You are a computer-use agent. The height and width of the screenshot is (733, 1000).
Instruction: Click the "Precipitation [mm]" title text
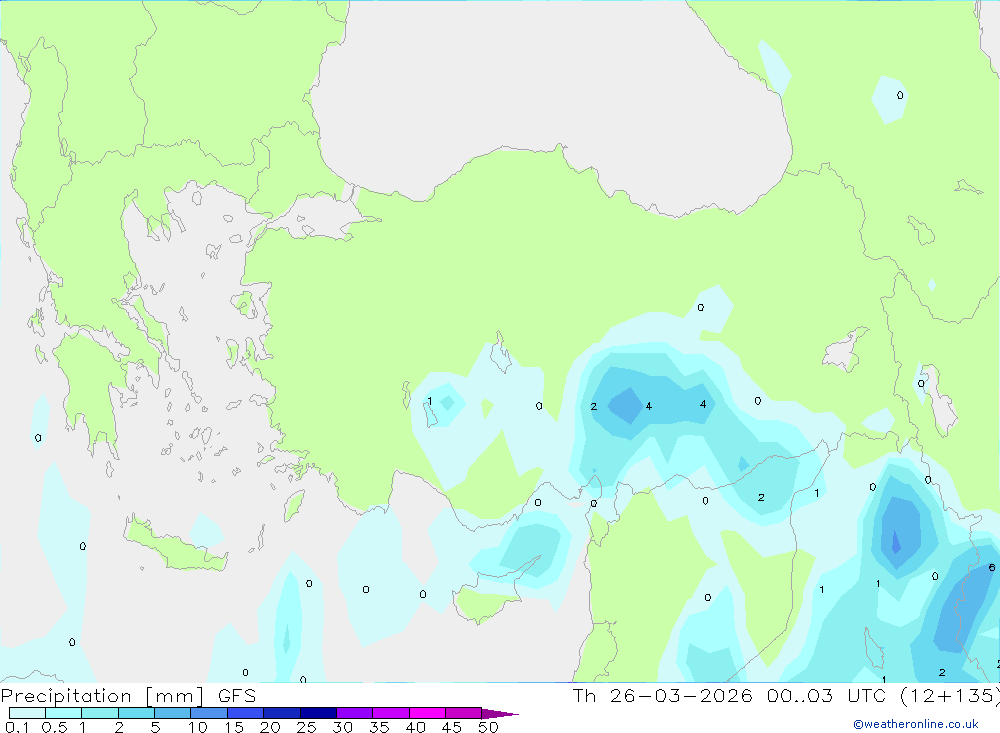102,696
